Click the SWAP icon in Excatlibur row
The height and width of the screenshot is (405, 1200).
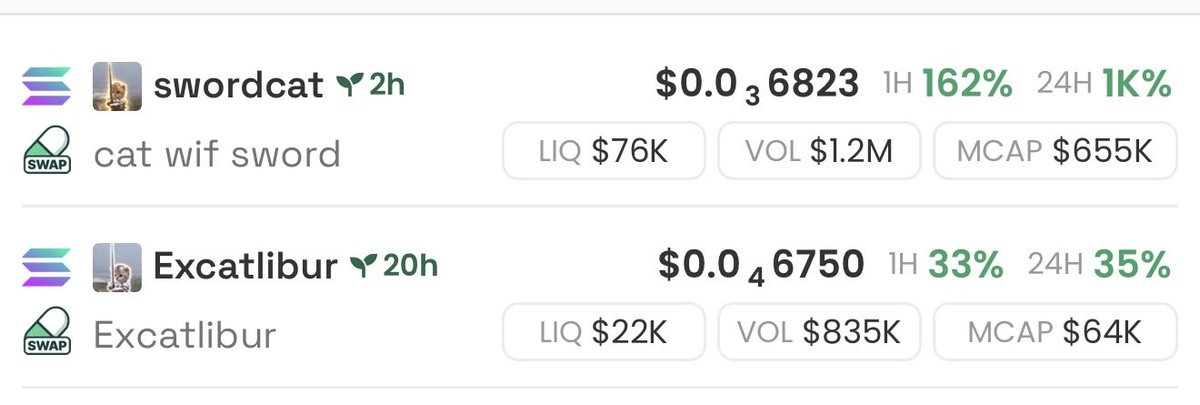pyautogui.click(x=46, y=332)
